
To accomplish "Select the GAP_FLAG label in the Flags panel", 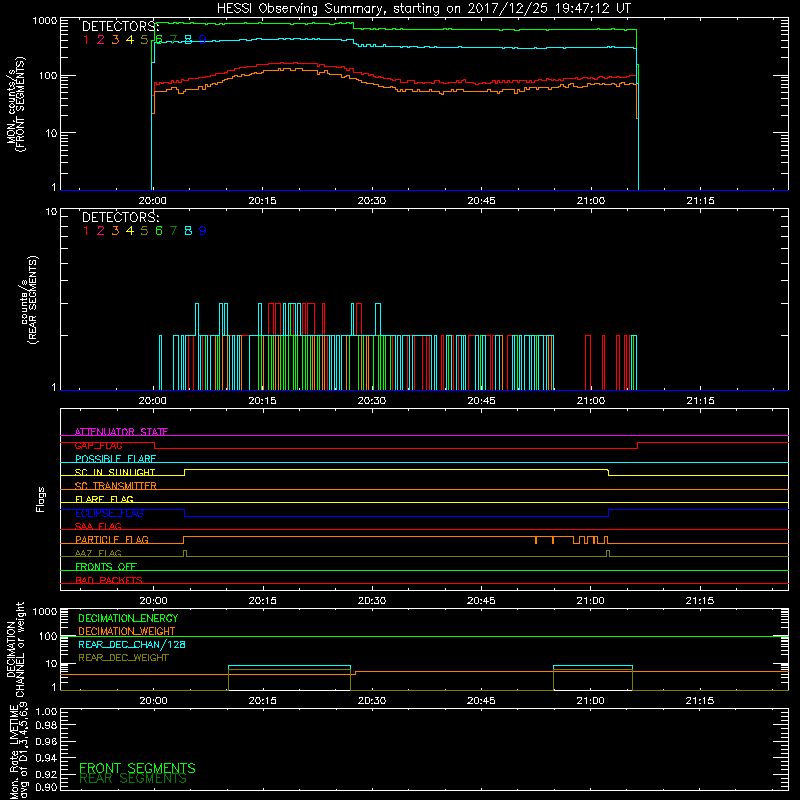I will click(98, 445).
